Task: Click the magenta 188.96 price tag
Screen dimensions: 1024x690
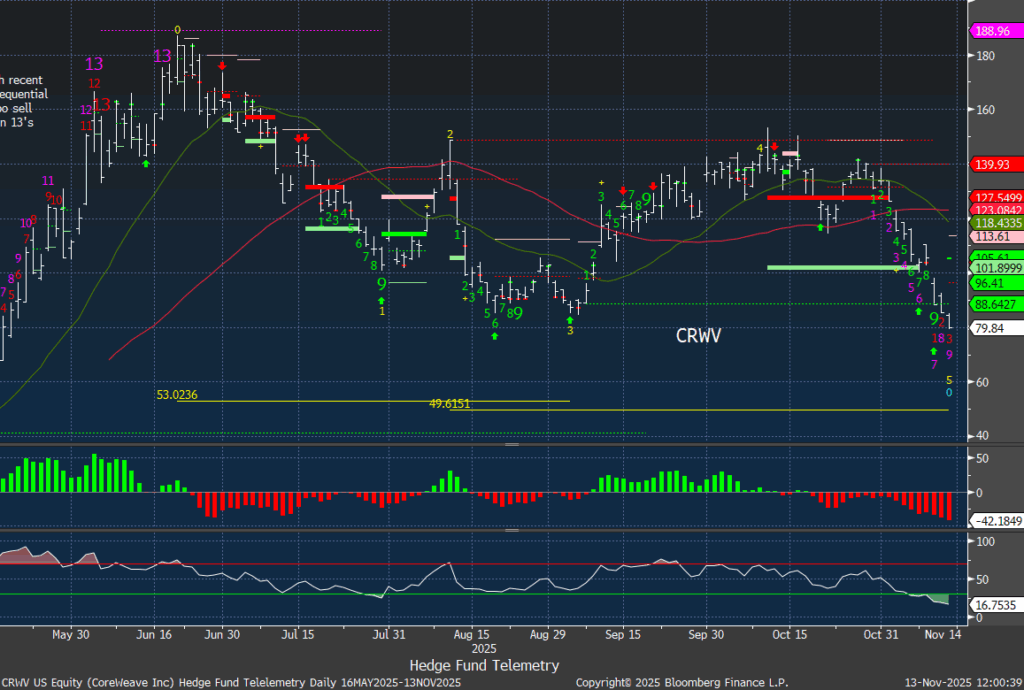Action: tap(996, 30)
